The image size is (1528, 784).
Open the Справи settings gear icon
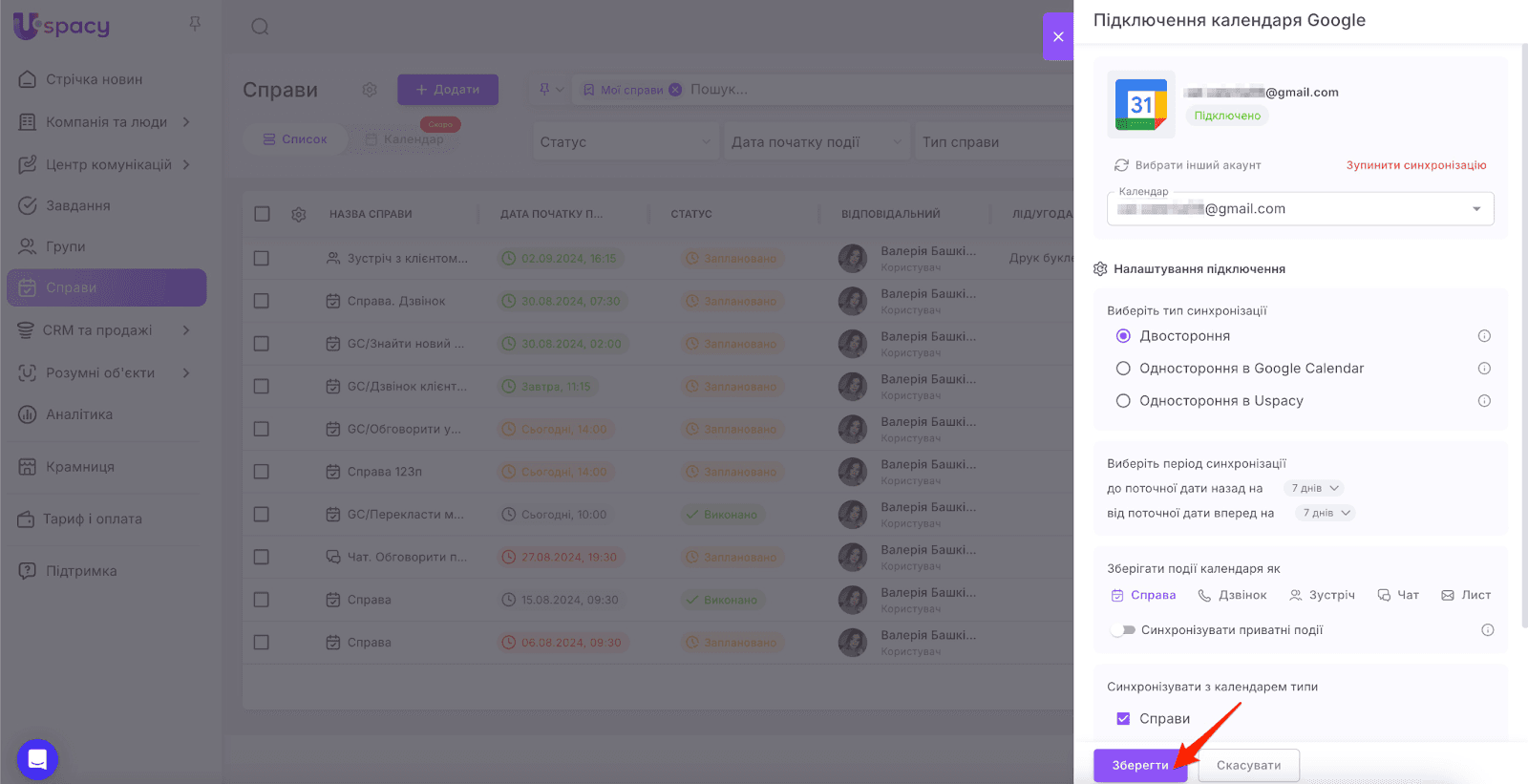370,90
